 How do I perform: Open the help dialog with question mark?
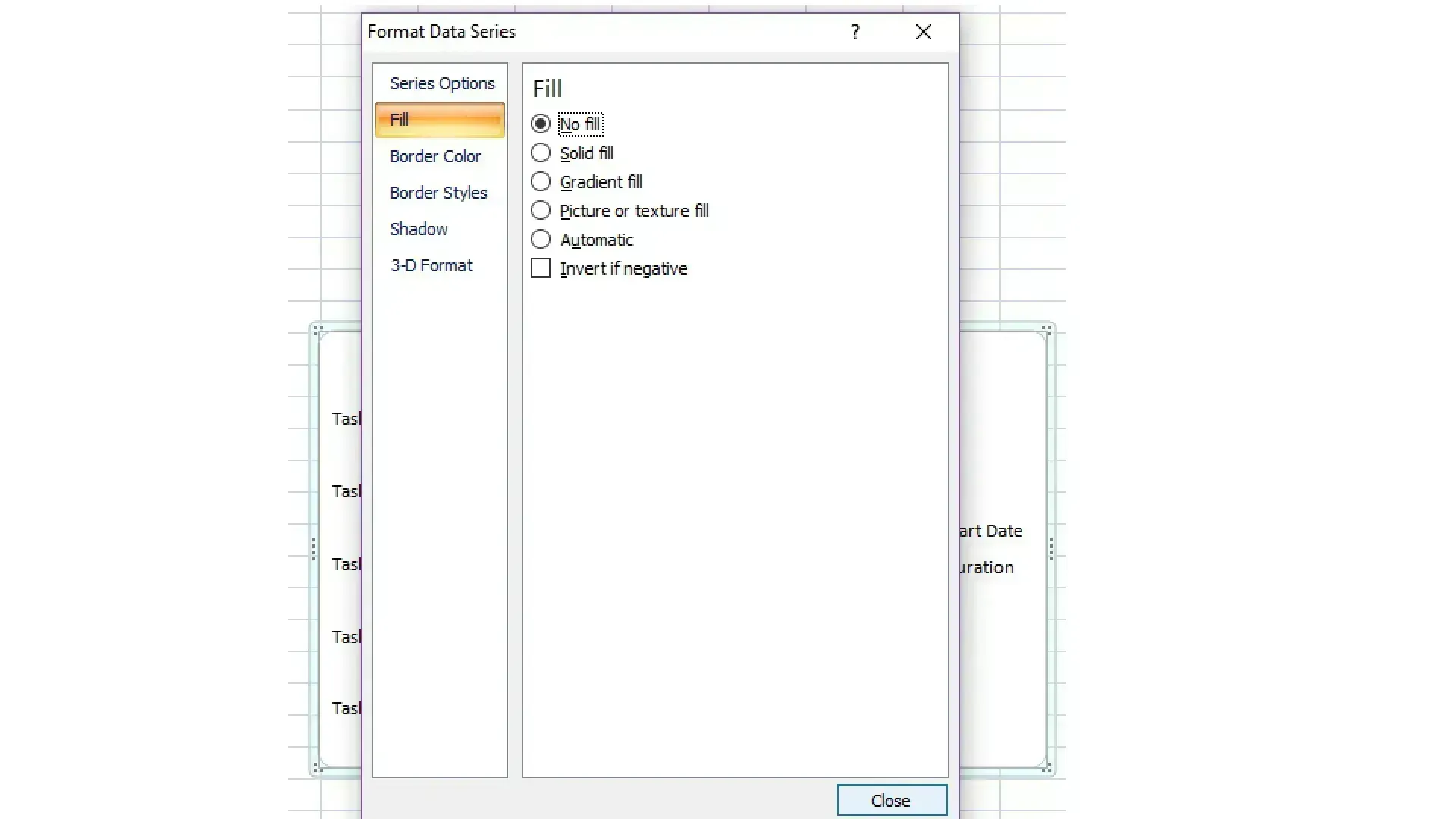pos(856,31)
